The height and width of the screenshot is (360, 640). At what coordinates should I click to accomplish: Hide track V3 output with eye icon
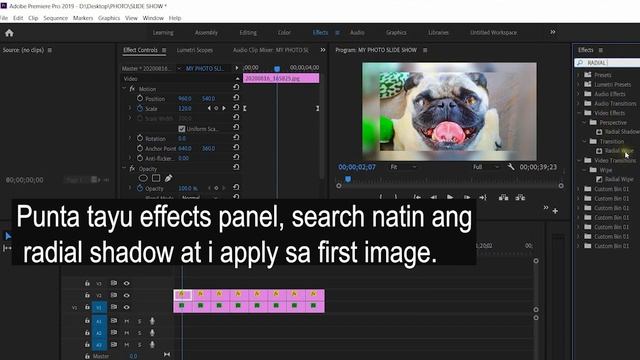tap(127, 283)
